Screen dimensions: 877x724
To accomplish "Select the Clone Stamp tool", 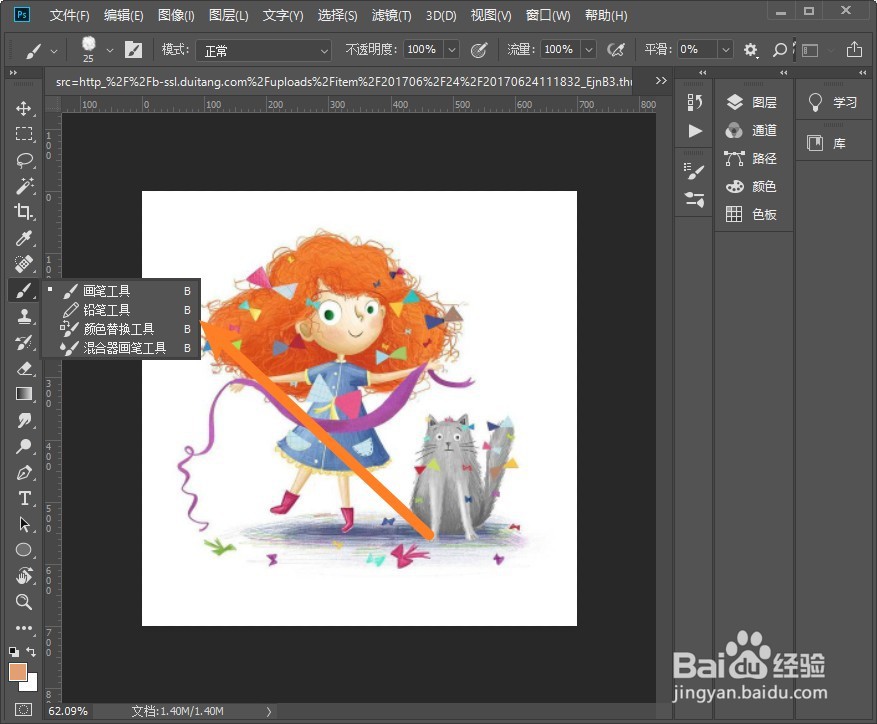I will (23, 316).
